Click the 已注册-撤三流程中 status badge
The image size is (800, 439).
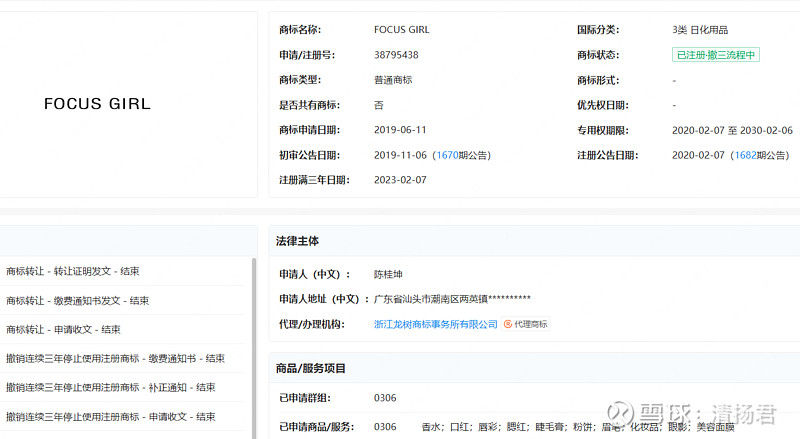(x=715, y=55)
